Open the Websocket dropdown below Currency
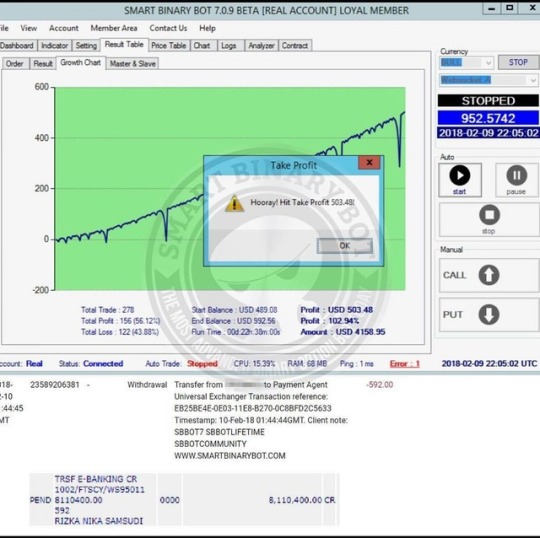Viewport: 540px width, 538px height. click(x=488, y=80)
